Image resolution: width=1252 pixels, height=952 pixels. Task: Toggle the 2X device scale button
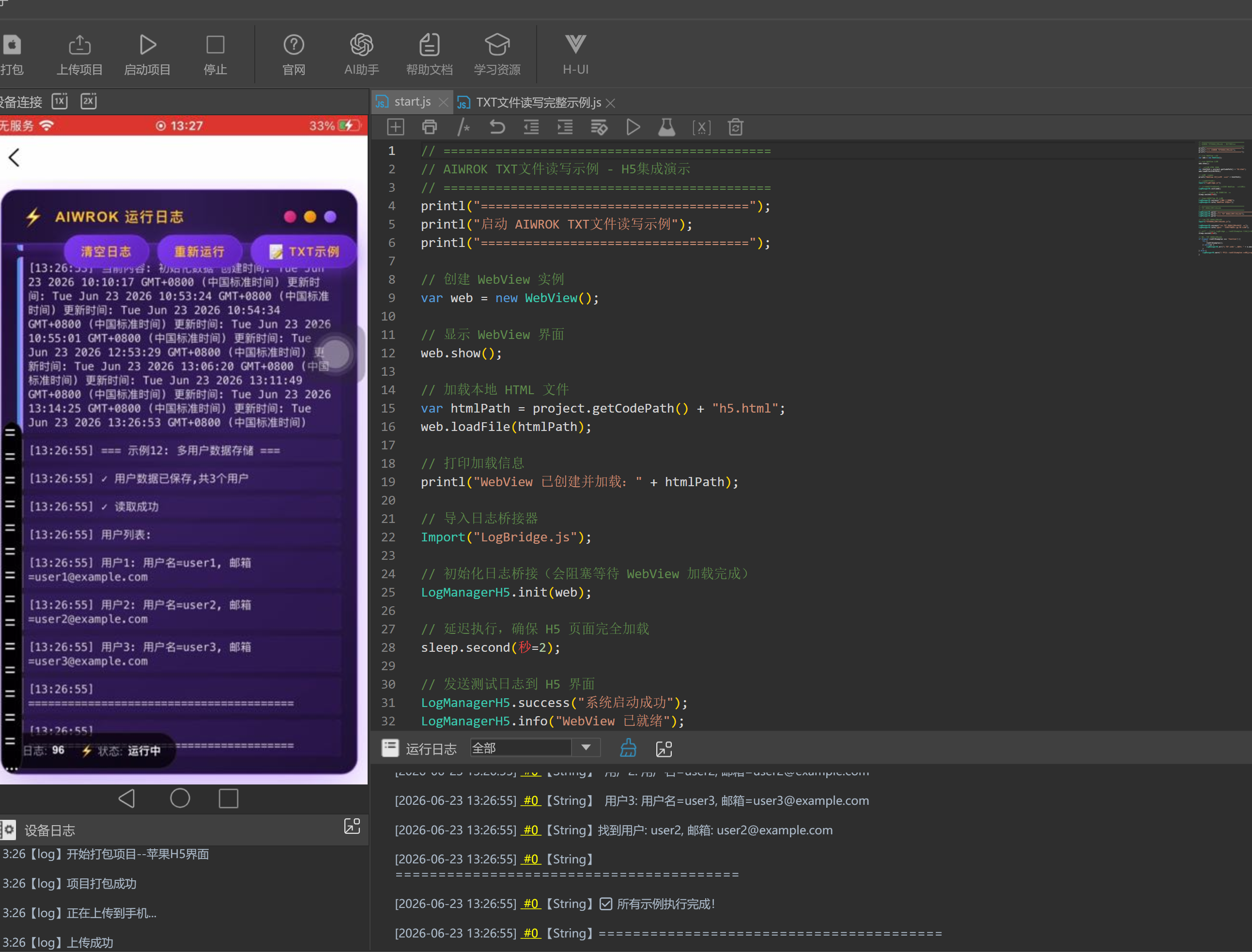click(89, 101)
